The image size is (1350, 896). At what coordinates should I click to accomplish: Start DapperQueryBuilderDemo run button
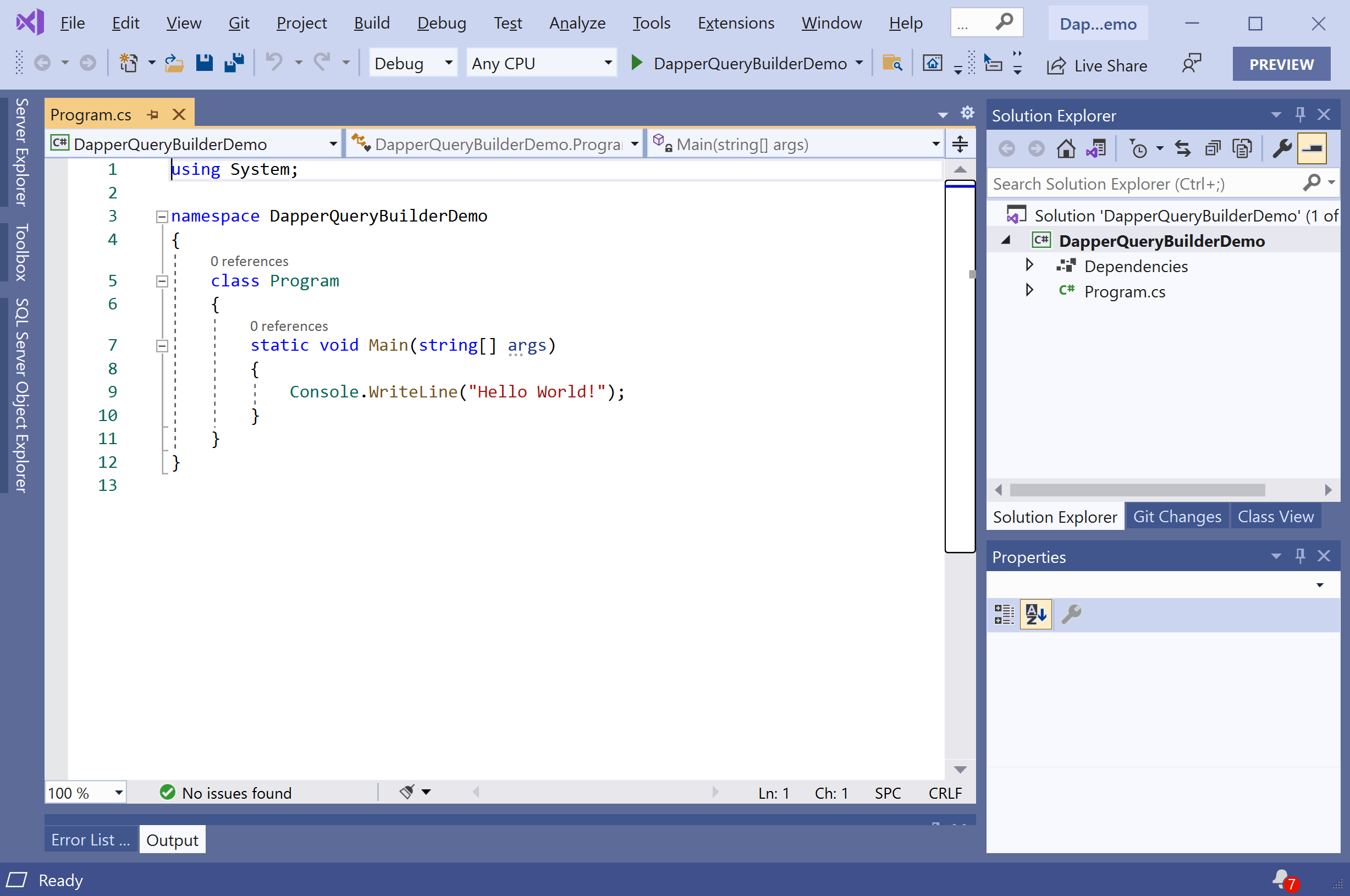point(637,63)
